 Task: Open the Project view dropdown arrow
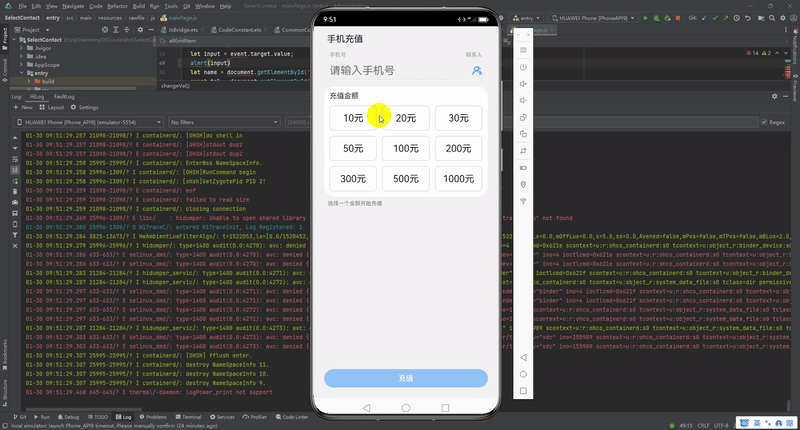tap(47, 30)
